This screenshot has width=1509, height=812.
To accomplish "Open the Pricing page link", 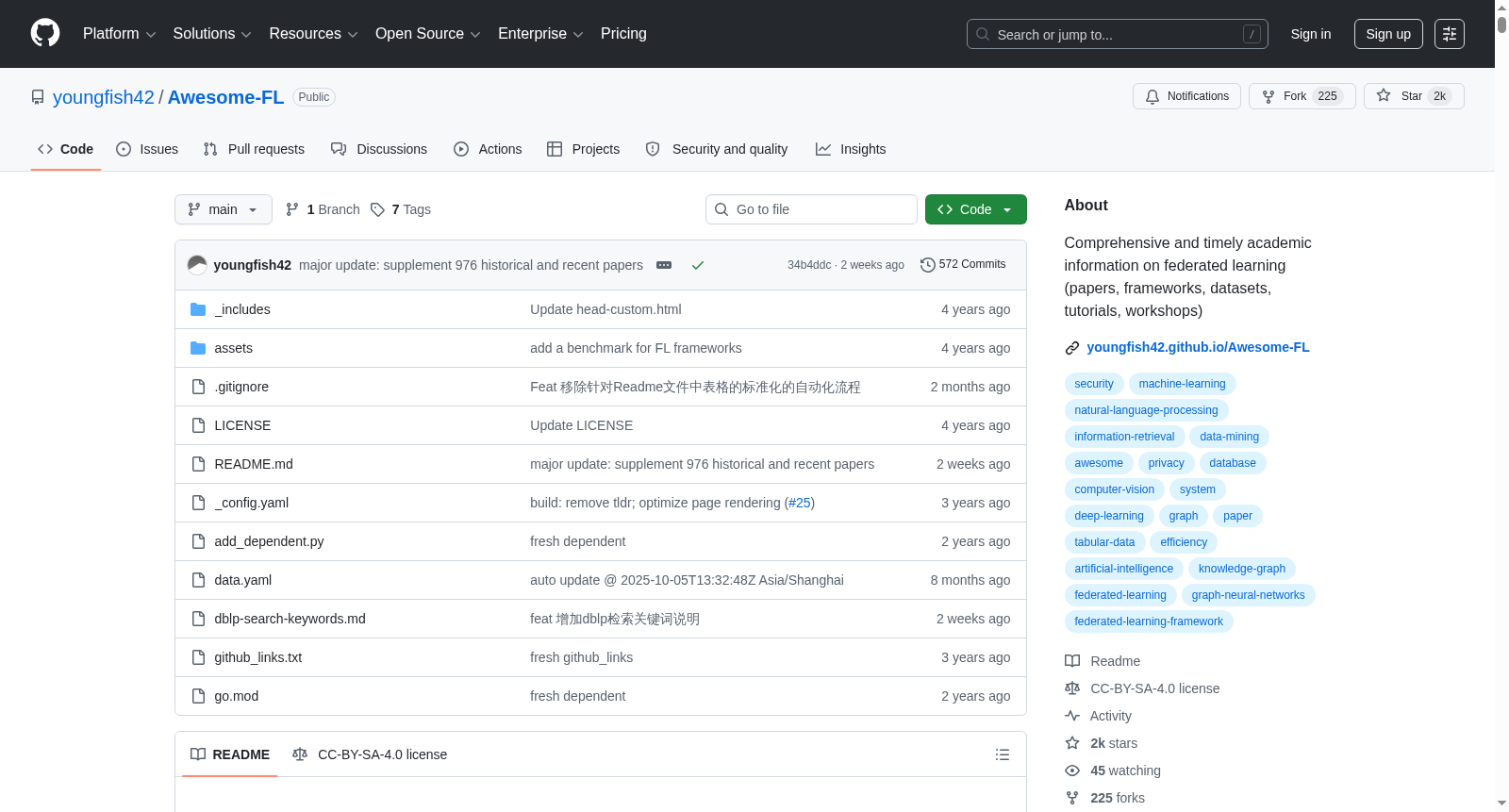I will [x=623, y=34].
